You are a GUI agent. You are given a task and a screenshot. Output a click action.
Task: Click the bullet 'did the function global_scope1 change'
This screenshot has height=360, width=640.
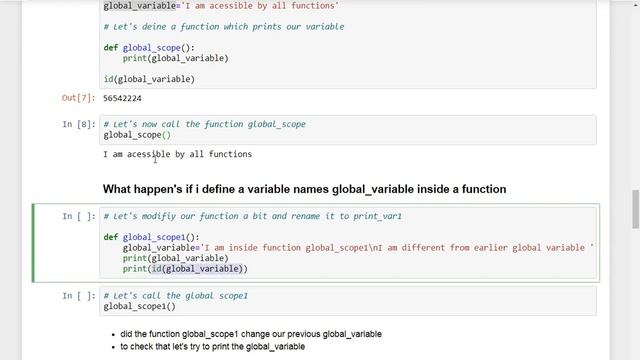251,334
